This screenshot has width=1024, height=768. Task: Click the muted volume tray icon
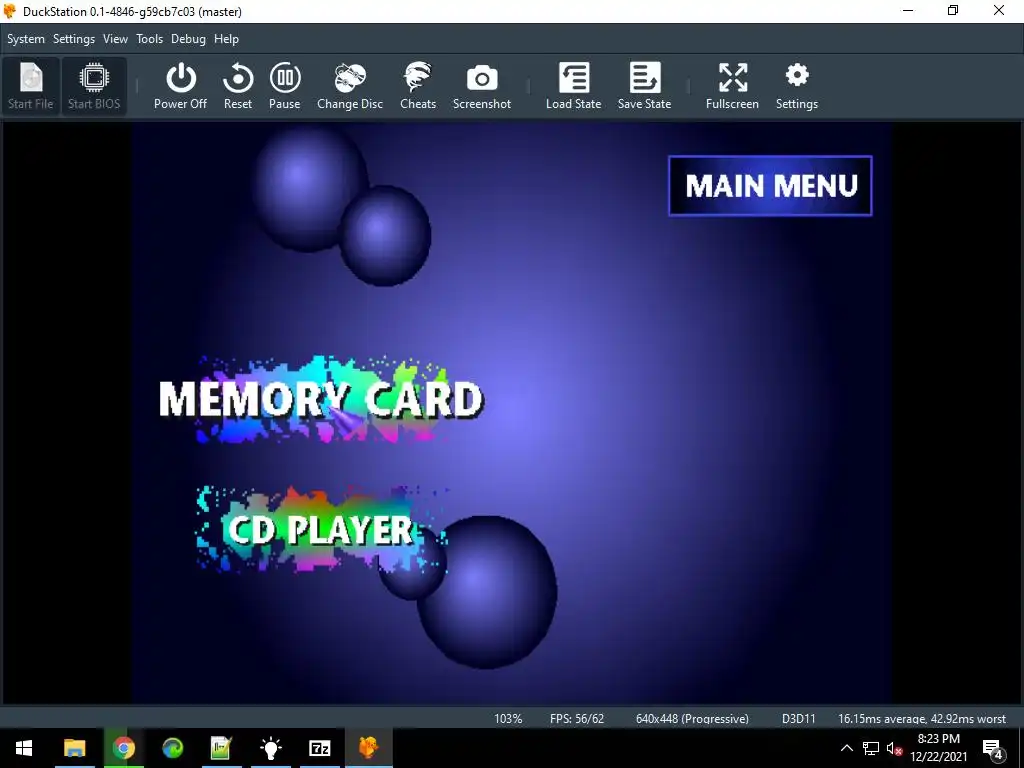pyautogui.click(x=894, y=748)
